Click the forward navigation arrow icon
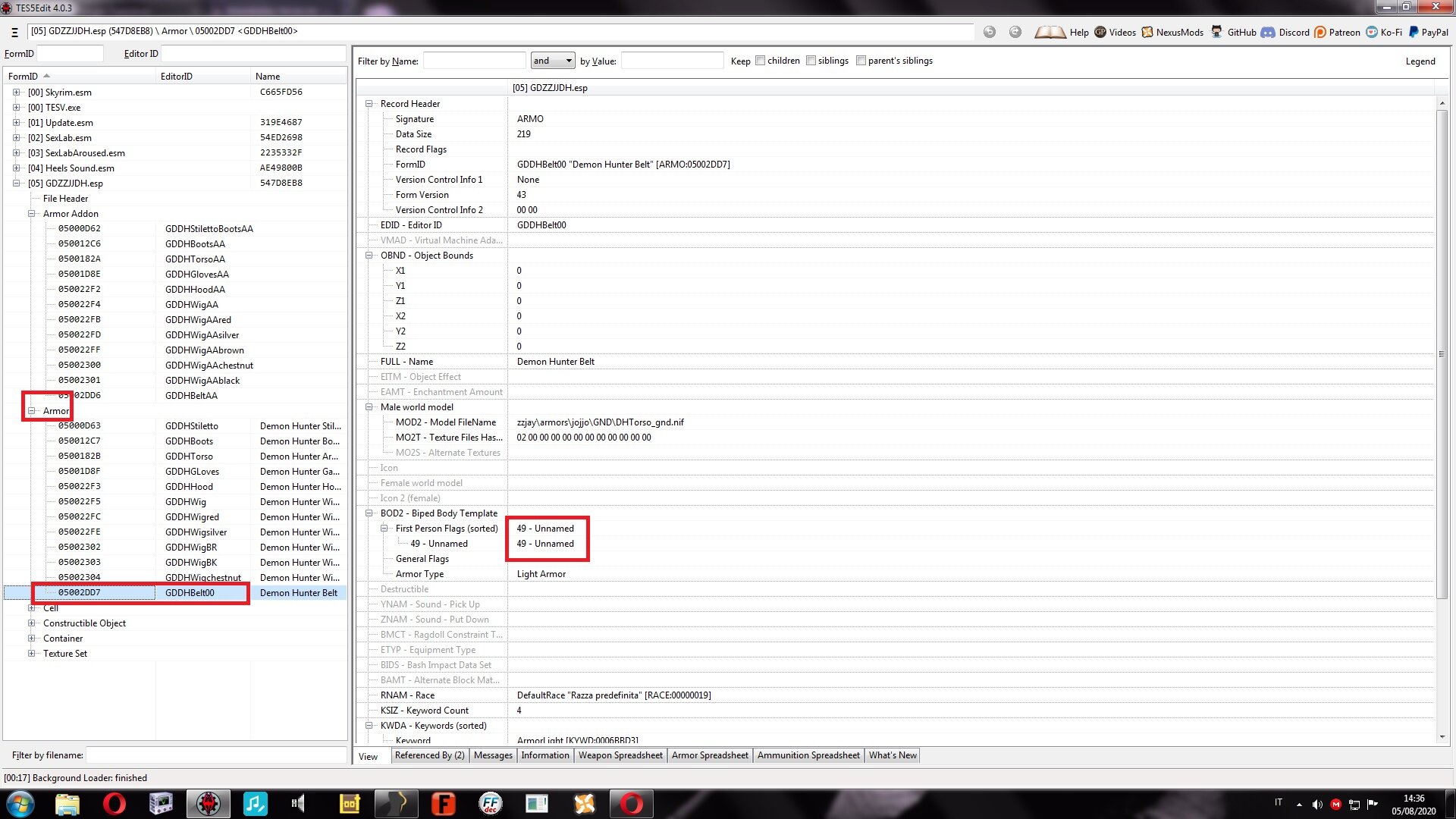This screenshot has height=819, width=1456. (x=1015, y=32)
